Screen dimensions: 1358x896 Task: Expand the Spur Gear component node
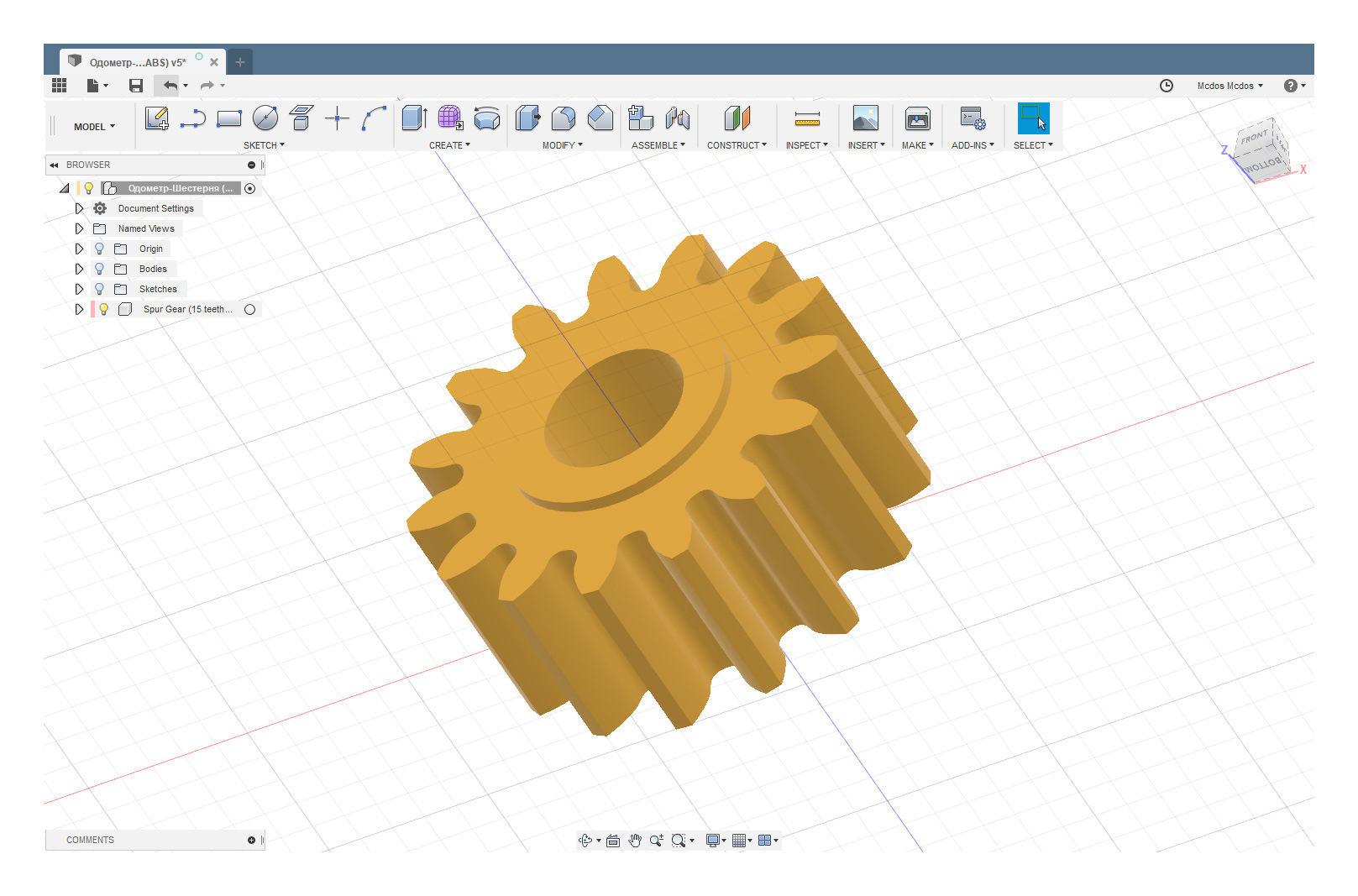79,309
